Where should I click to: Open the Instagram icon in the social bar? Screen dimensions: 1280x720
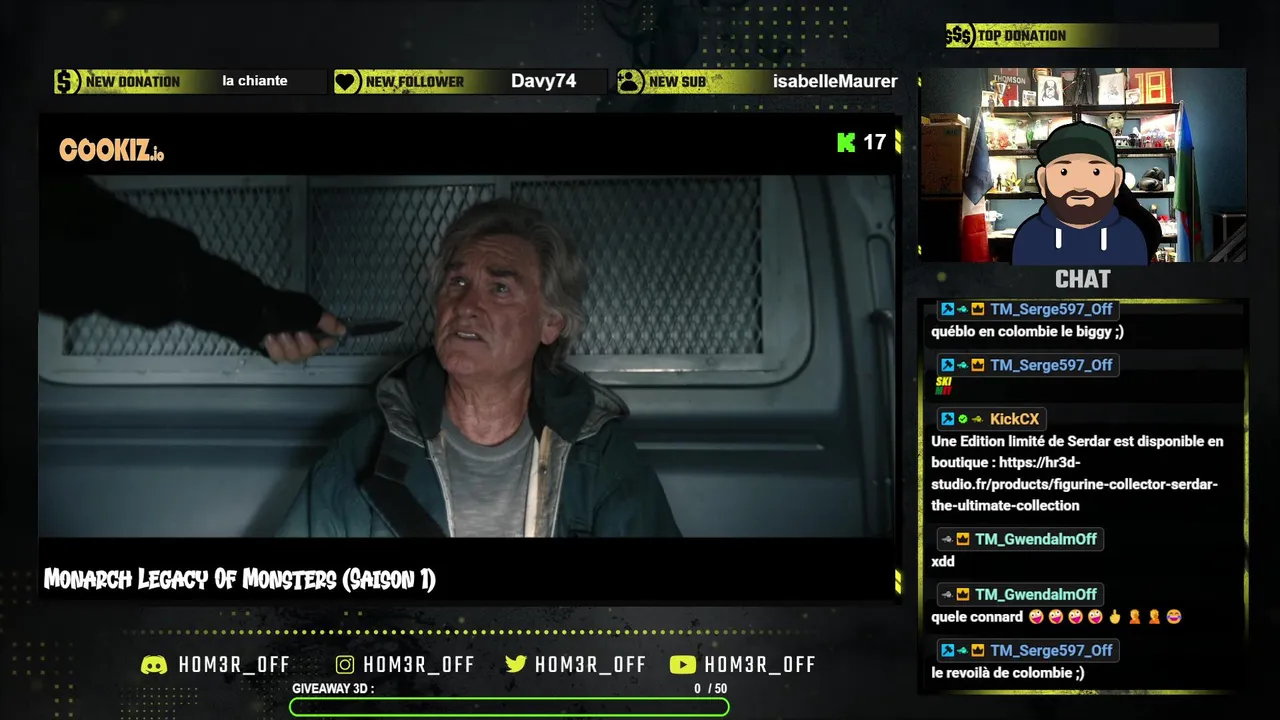(x=345, y=665)
